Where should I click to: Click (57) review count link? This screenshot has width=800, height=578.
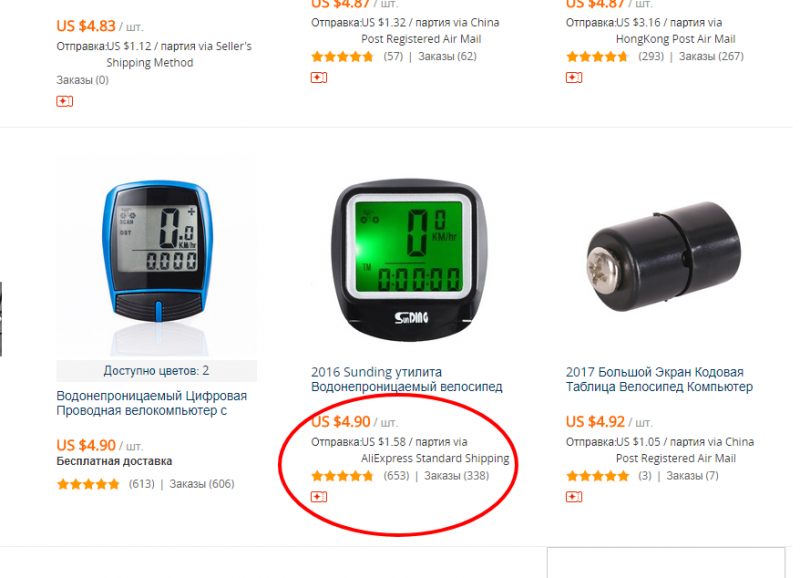393,56
